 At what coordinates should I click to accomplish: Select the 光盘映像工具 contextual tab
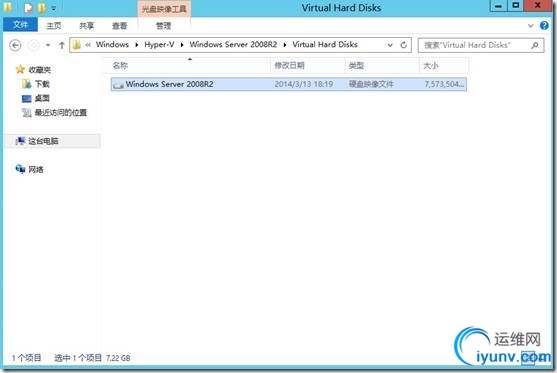pyautogui.click(x=164, y=9)
